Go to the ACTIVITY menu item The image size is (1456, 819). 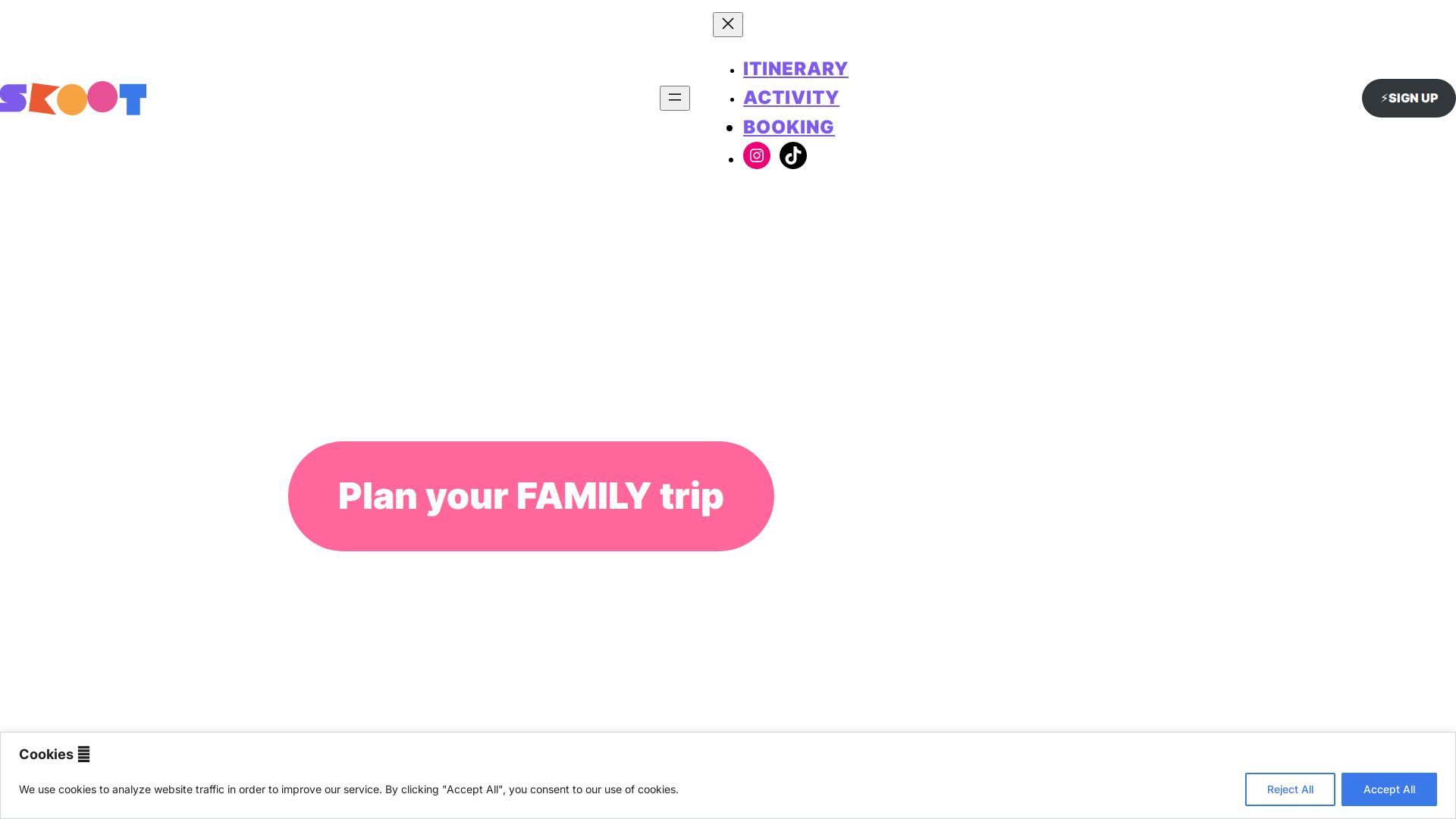(x=790, y=98)
